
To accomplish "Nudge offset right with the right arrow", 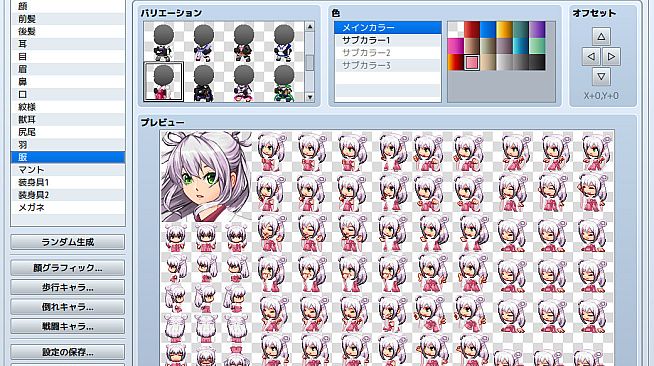I will point(611,56).
